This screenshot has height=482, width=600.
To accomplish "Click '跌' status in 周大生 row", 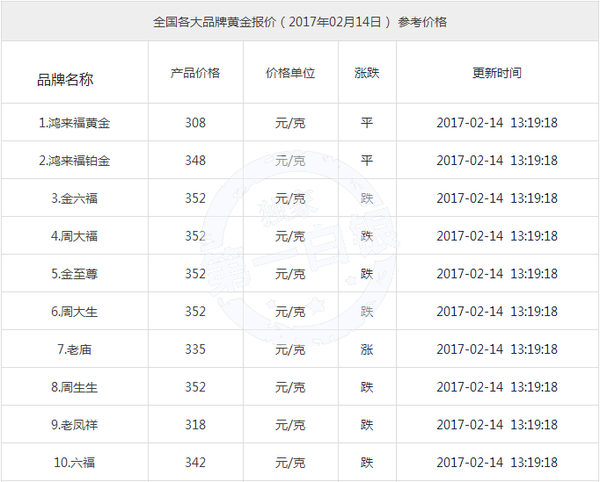I will click(367, 311).
